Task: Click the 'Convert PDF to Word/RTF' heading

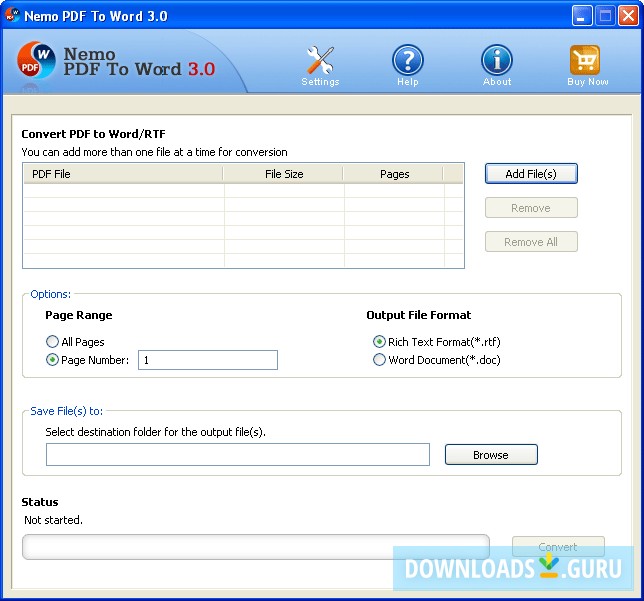Action: (93, 134)
